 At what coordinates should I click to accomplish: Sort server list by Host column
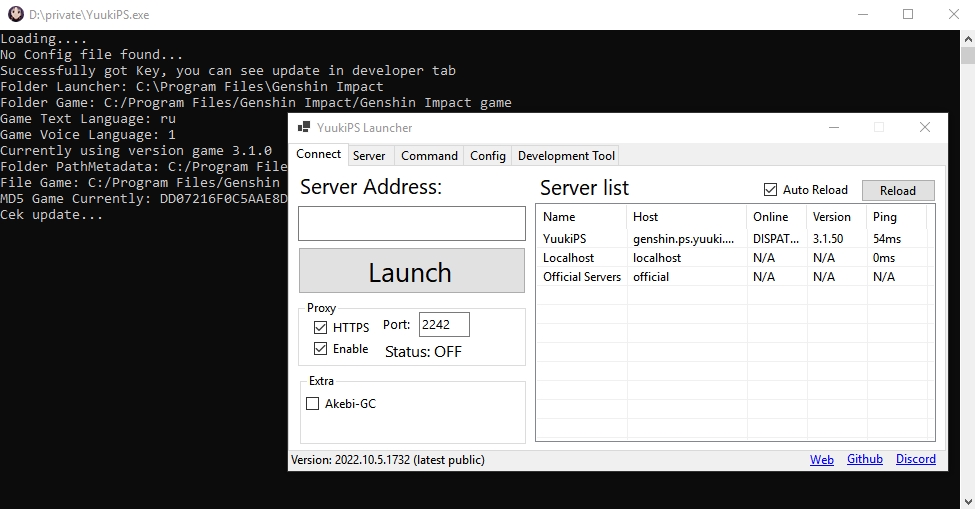686,217
